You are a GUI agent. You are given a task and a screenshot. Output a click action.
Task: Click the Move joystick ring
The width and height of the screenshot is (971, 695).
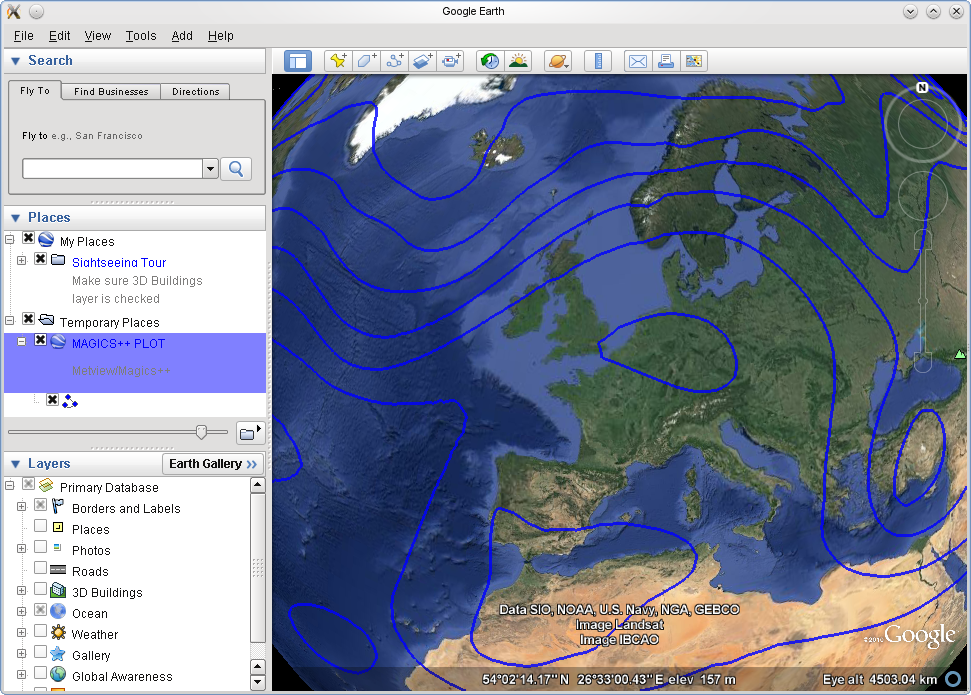pos(923,196)
